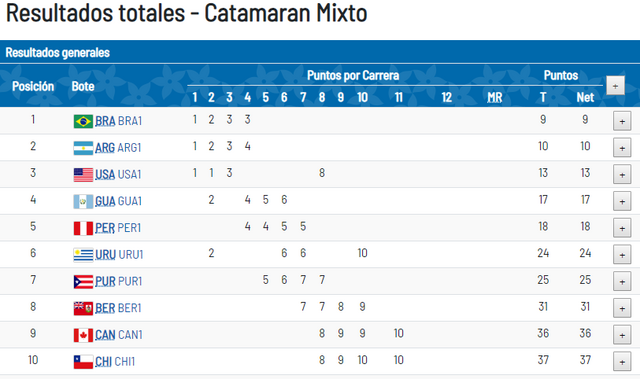
Task: Expand the PER1 row plus button
Action: pos(622,228)
